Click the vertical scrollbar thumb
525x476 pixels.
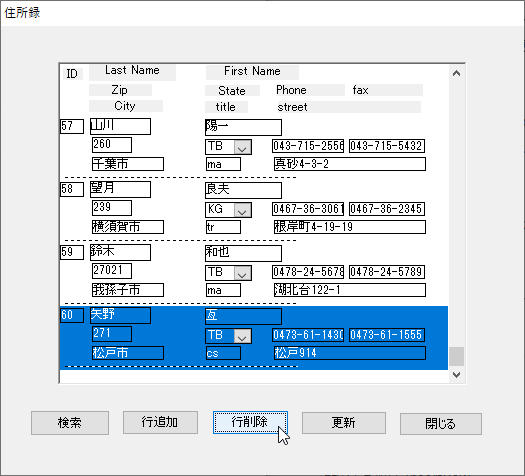[x=456, y=356]
